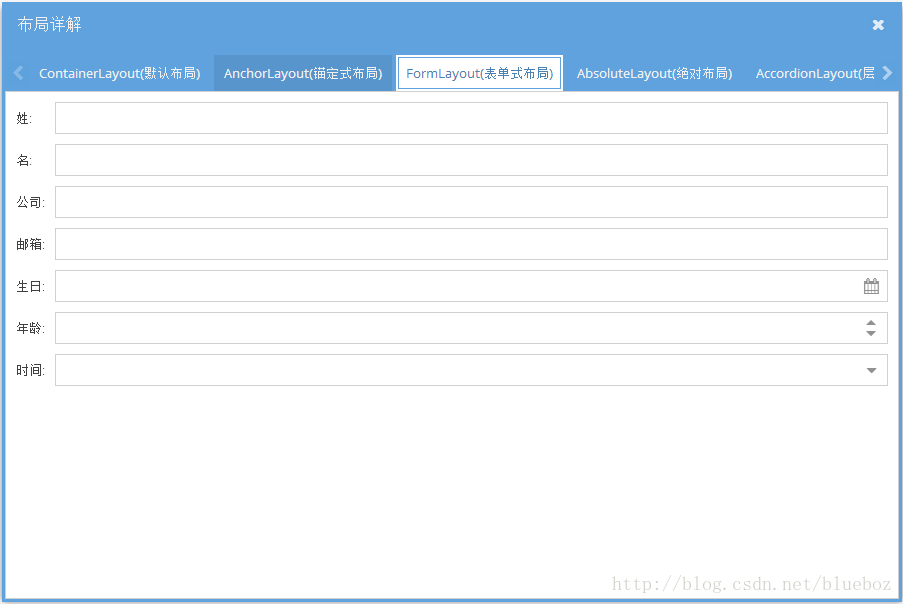903x604 pixels.
Task: Close the 布局详解 window
Action: 878,25
